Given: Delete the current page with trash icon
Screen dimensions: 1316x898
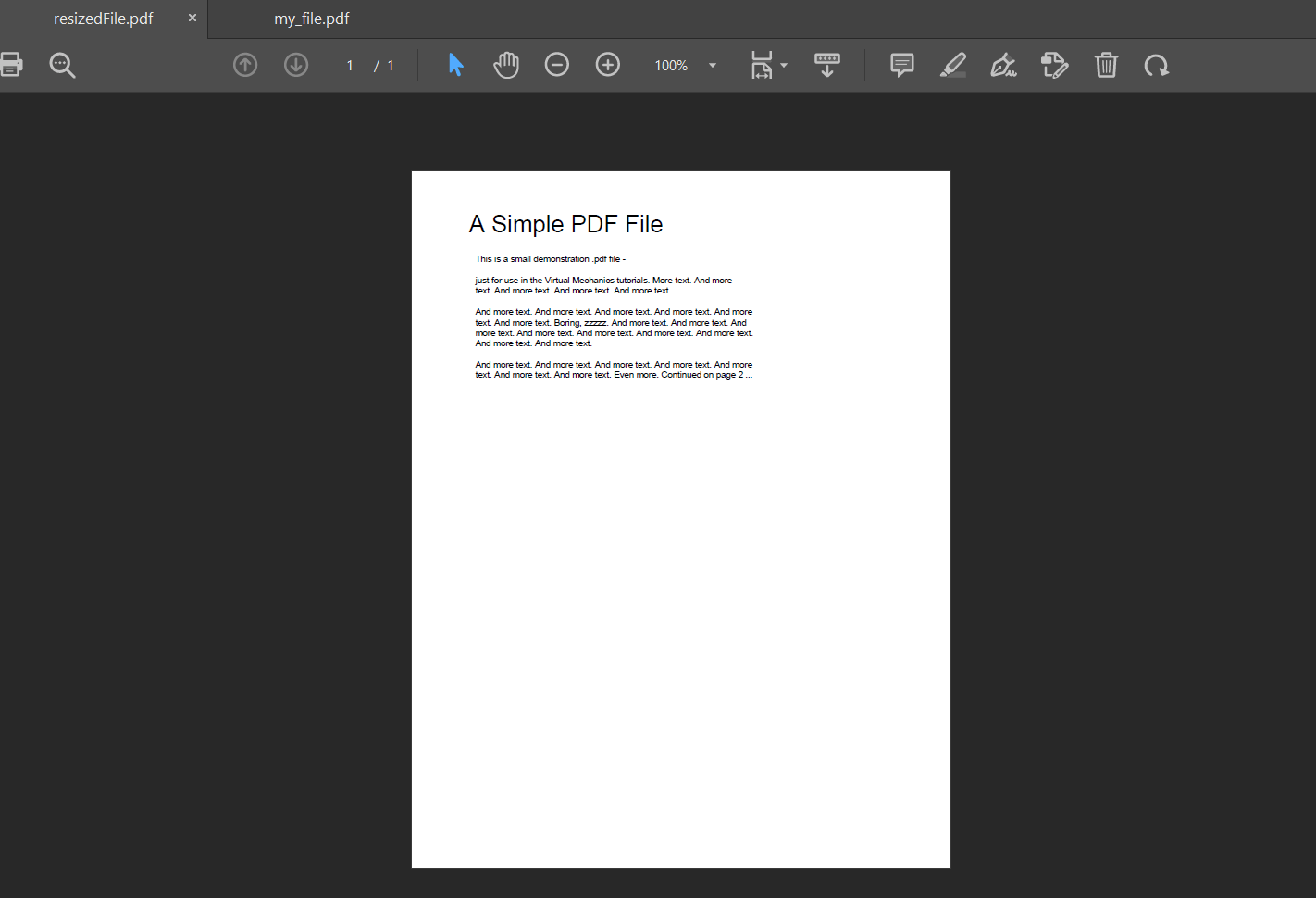Looking at the screenshot, I should pos(1106,65).
